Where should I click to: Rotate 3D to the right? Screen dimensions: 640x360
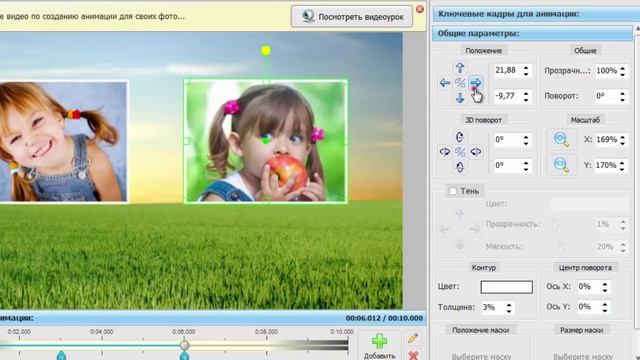click(476, 152)
